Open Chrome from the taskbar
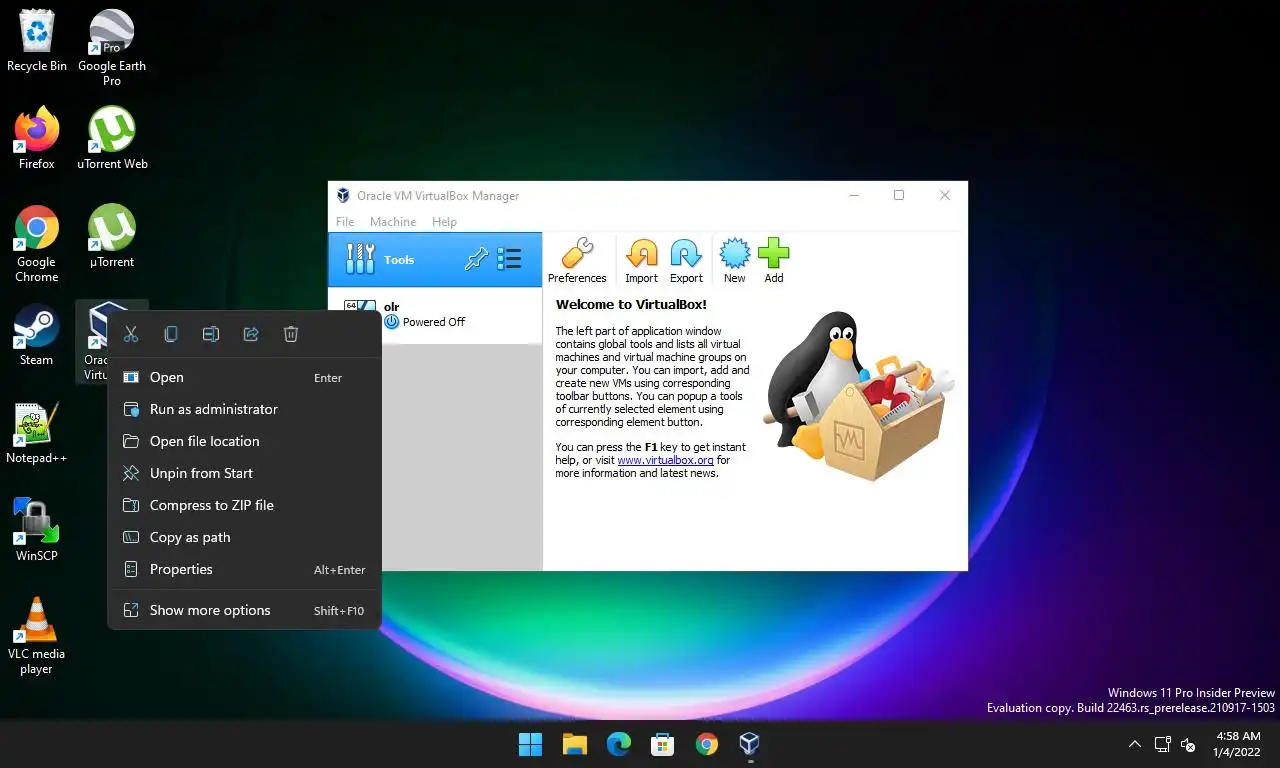This screenshot has width=1280, height=768. pos(706,744)
